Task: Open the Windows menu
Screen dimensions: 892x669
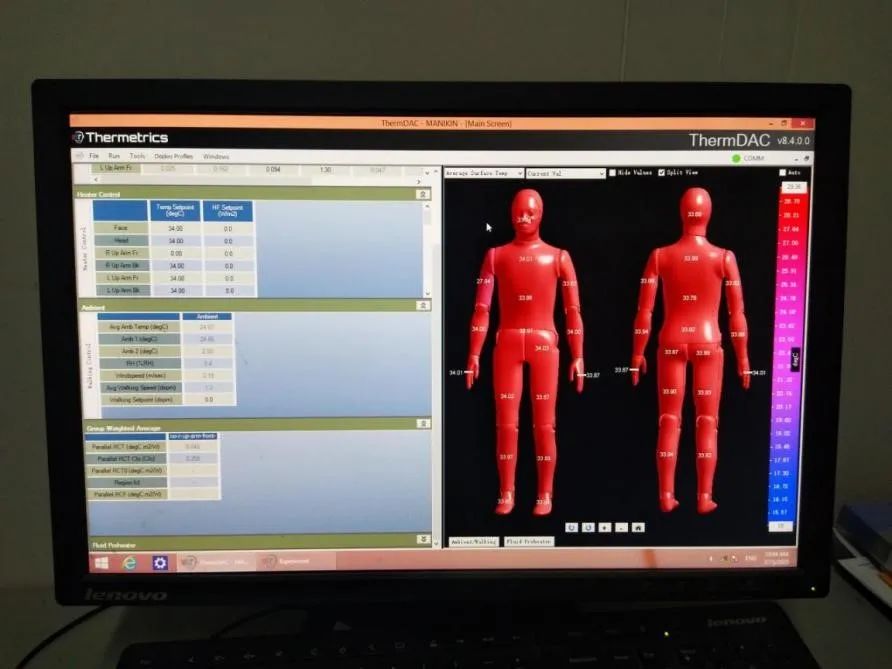Action: point(216,156)
